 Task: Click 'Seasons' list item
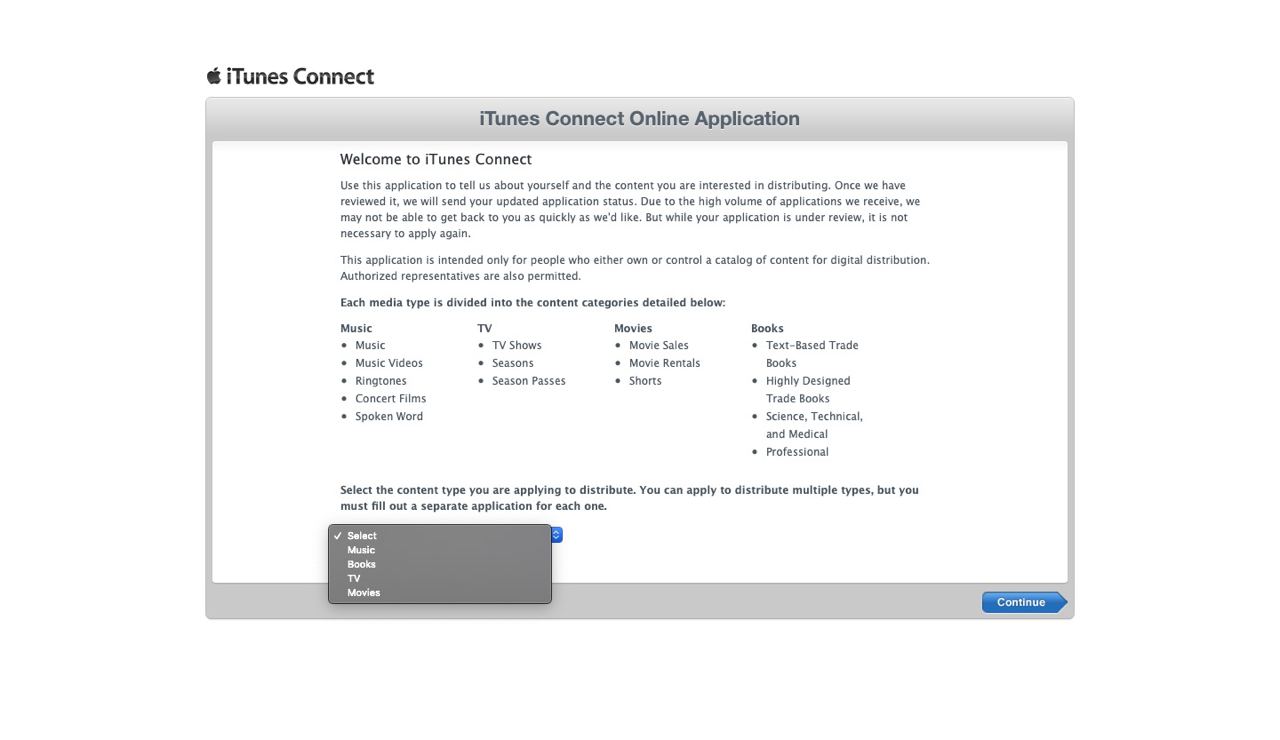coord(513,363)
